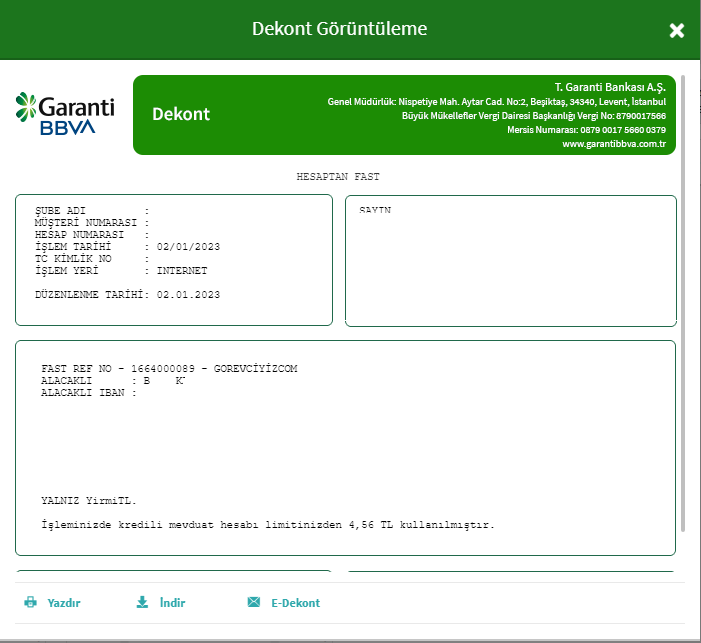Click the 'HESAP NUMARASI' label

[x=79, y=235]
